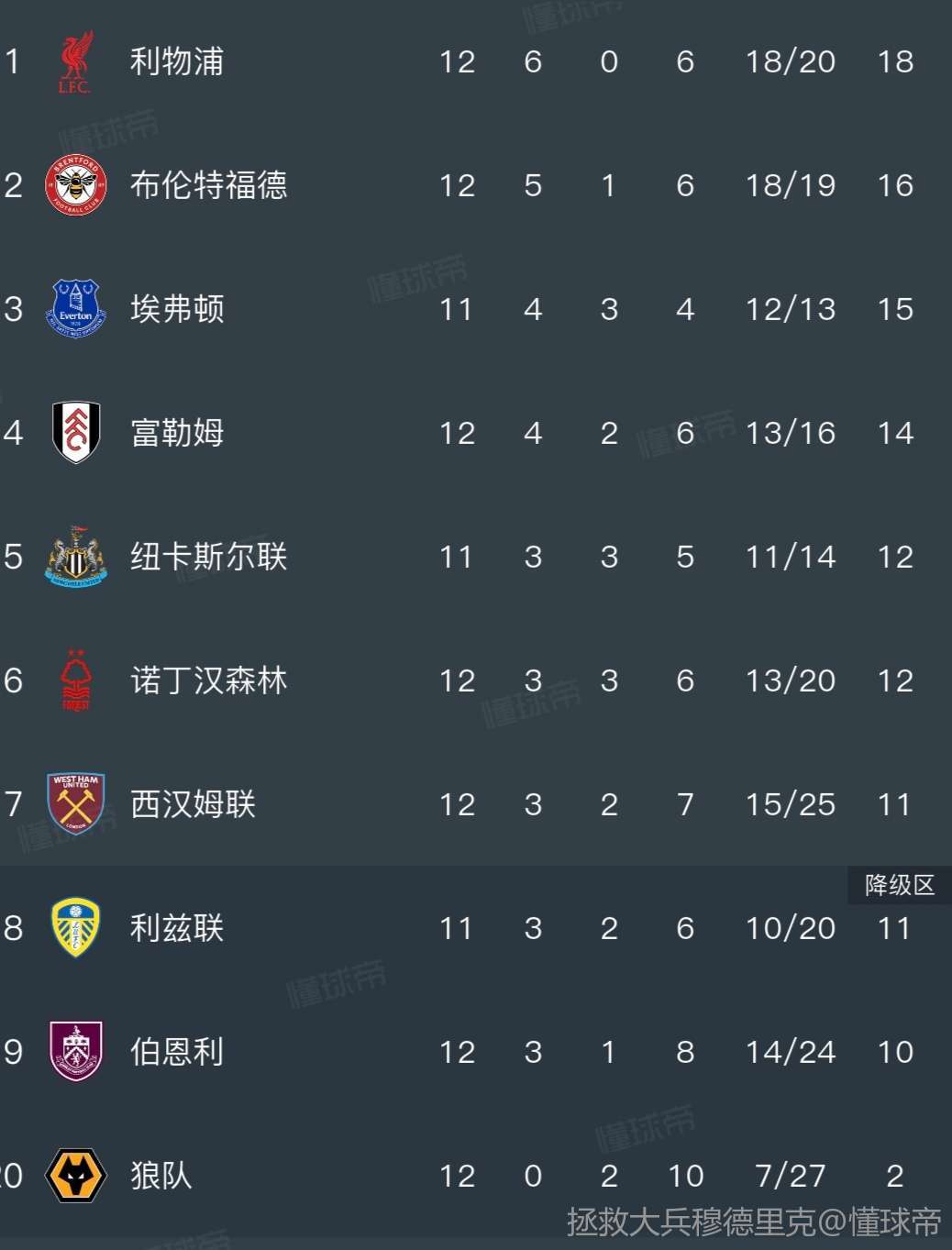Tap team name 狼队

point(161,1176)
